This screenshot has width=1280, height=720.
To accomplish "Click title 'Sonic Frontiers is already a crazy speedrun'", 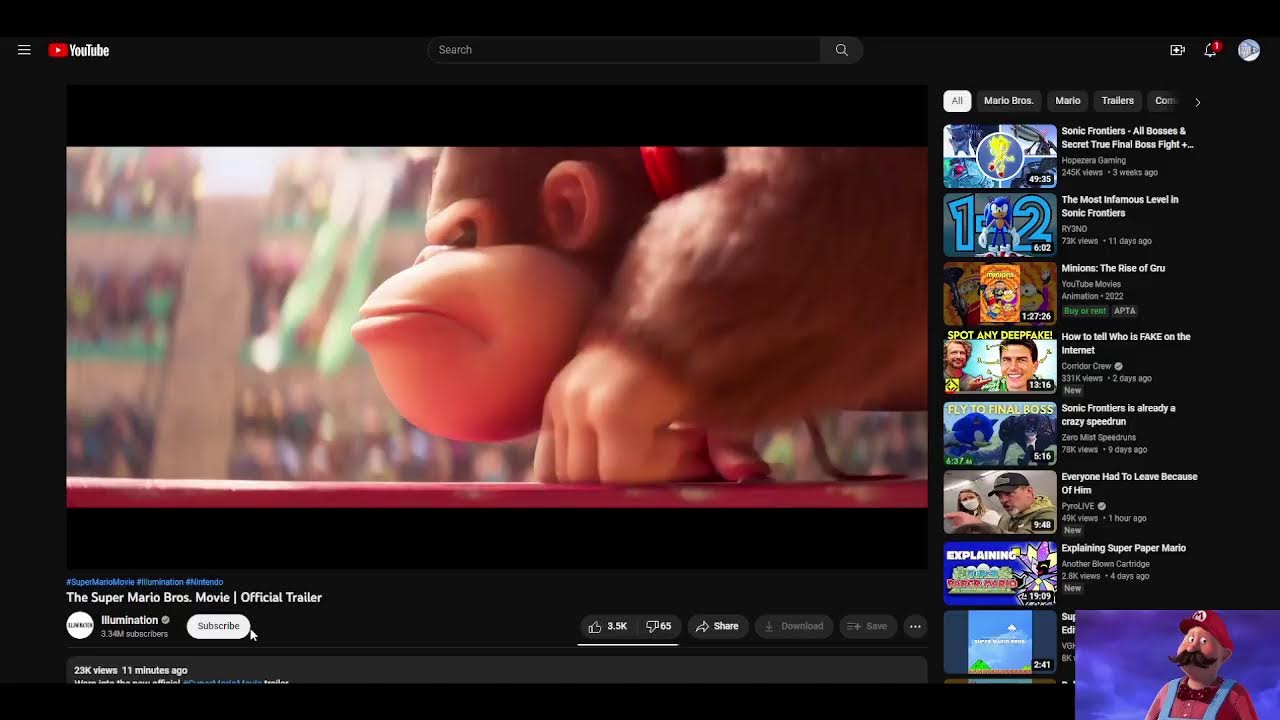I will point(1118,415).
